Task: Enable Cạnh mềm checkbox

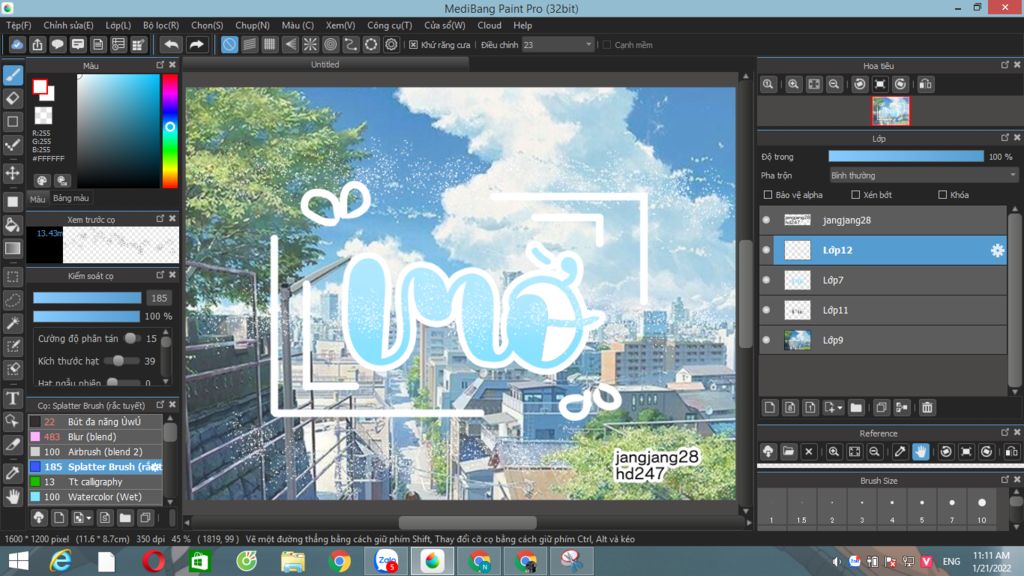Action: click(607, 44)
